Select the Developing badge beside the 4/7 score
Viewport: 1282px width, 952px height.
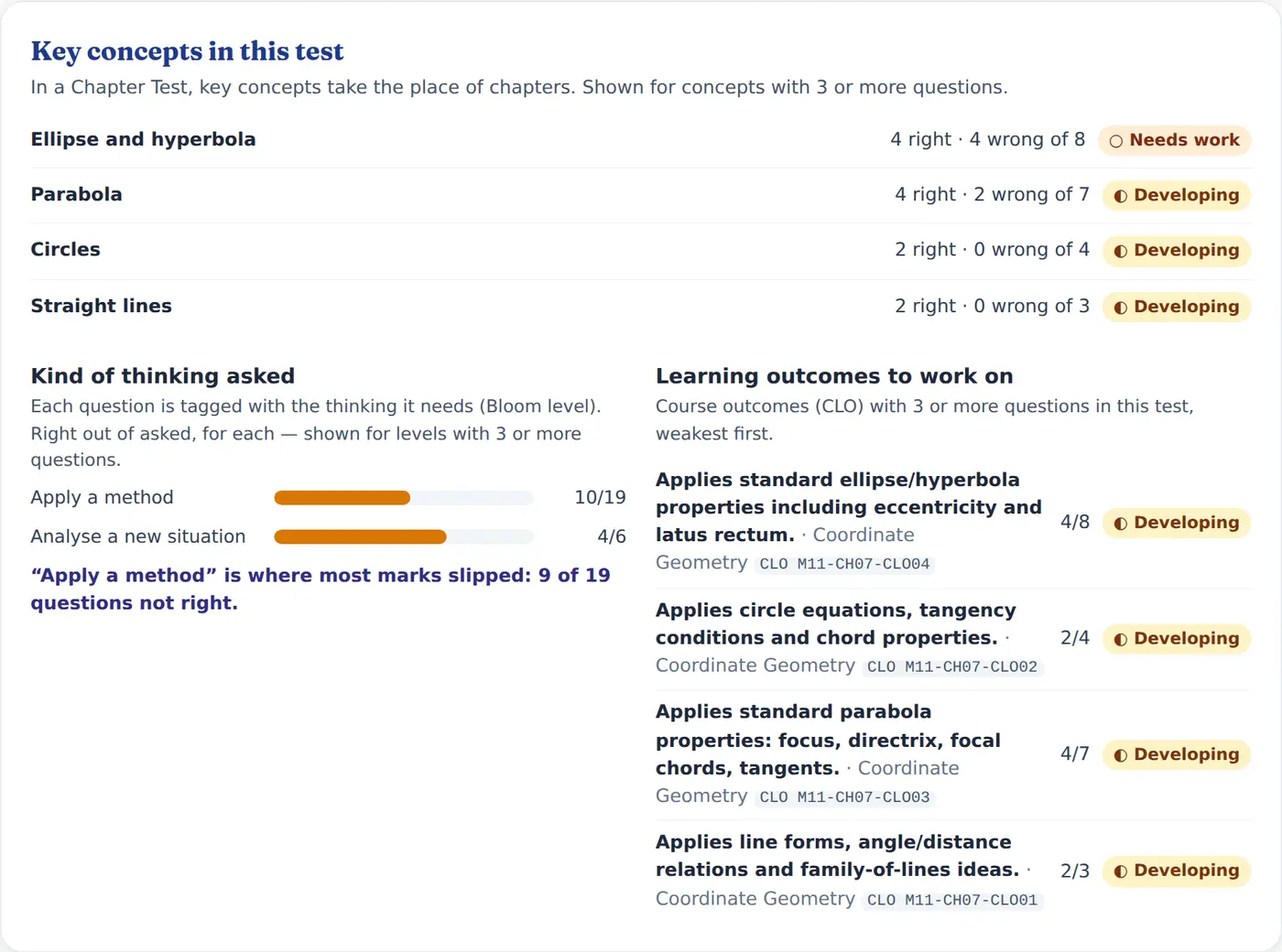click(x=1177, y=754)
